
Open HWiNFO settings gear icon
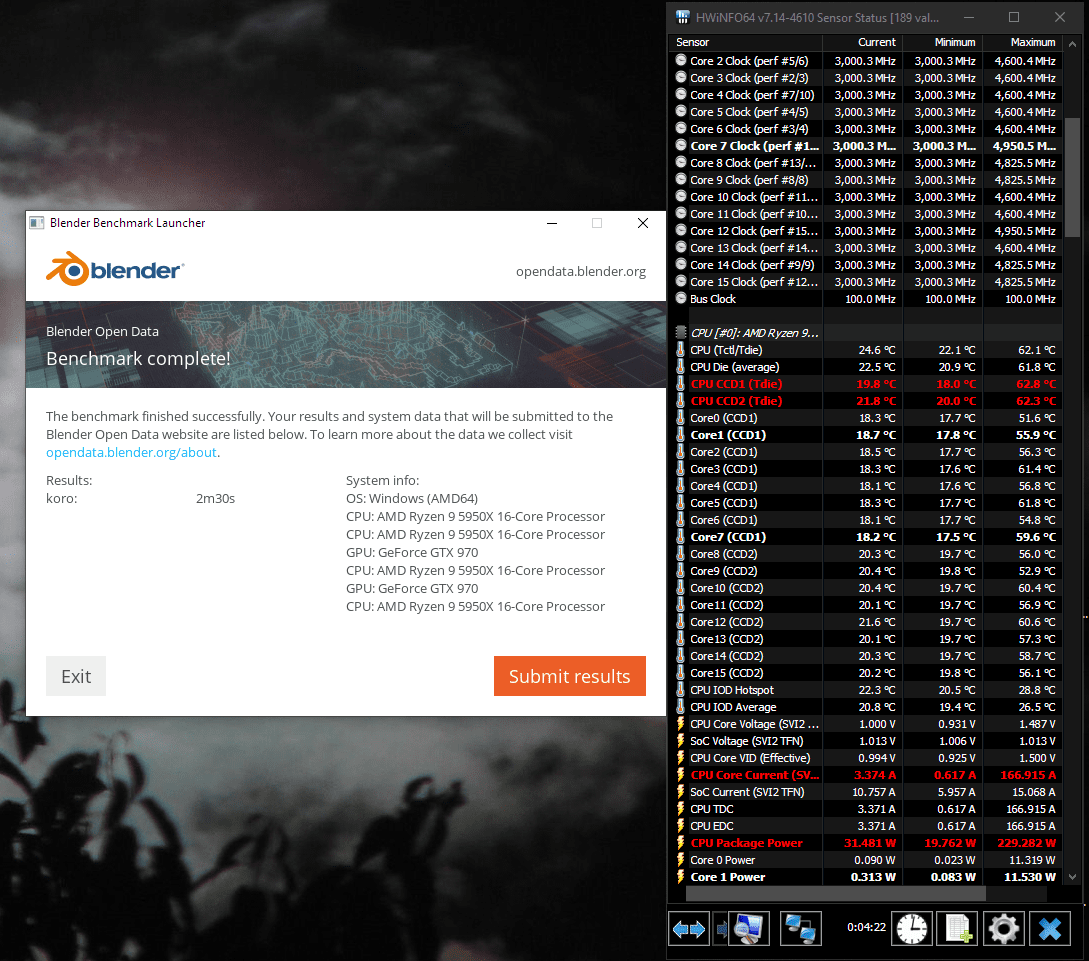(x=1004, y=928)
